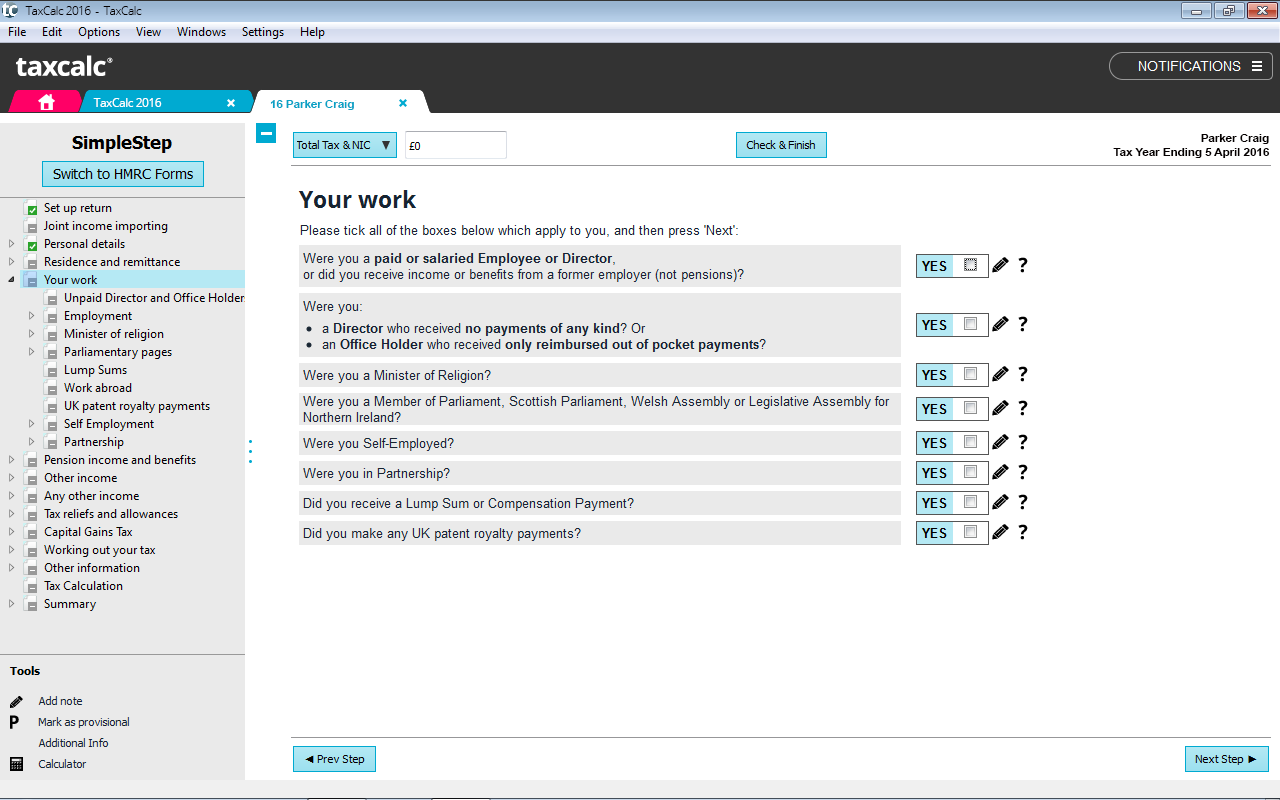This screenshot has width=1280, height=800.
Task: Tick YES for paid or salaried Employee
Action: (970, 266)
